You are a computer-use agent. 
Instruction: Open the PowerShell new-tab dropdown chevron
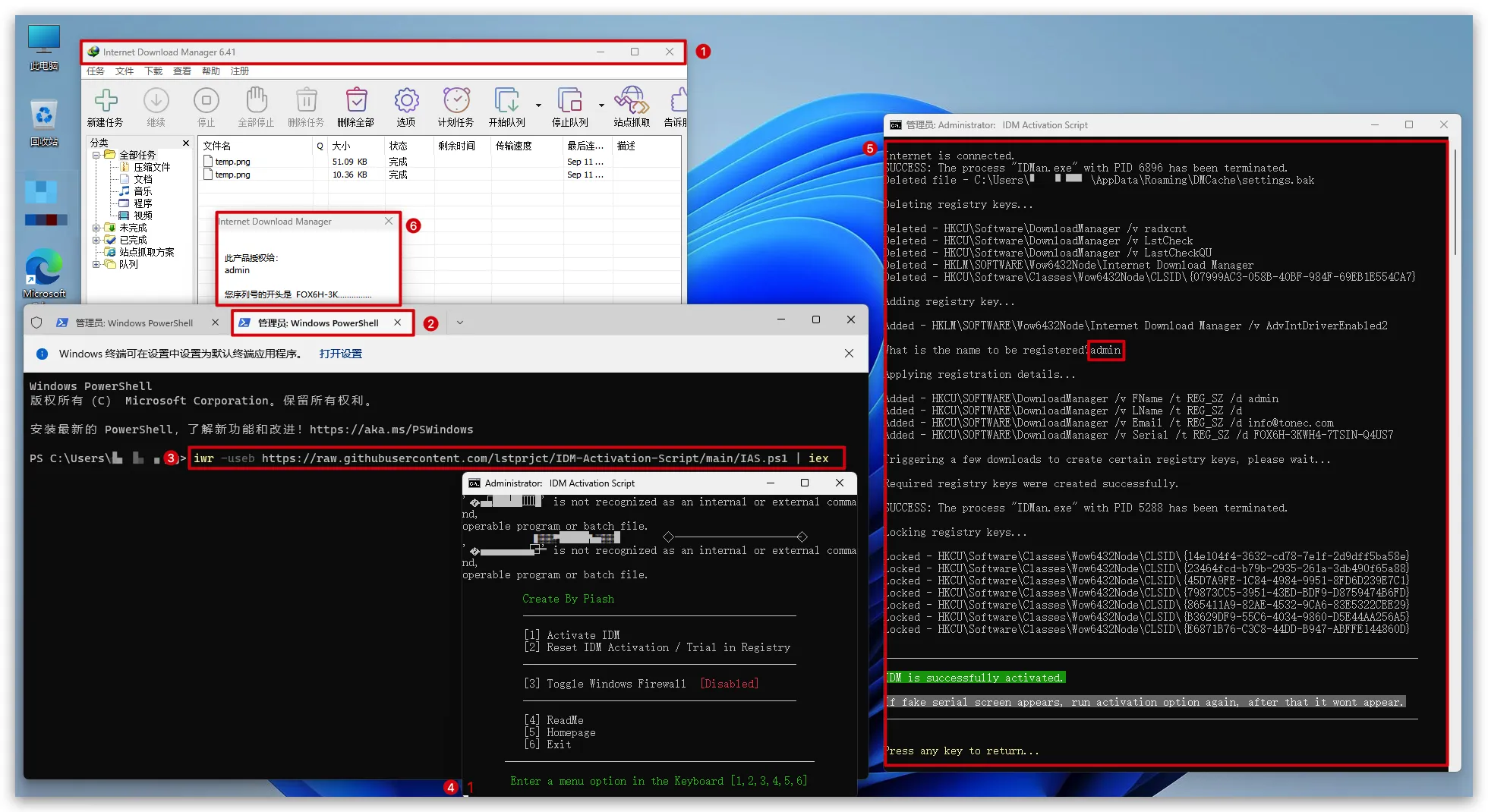460,323
